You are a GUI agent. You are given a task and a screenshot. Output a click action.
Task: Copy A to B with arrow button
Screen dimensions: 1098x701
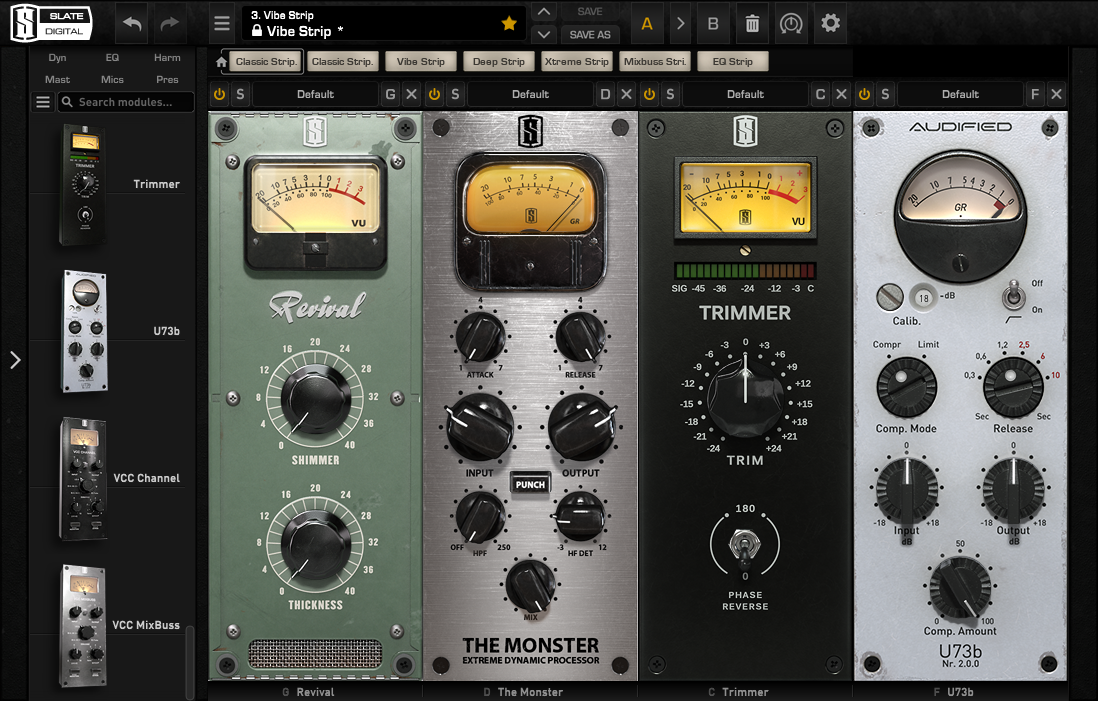pyautogui.click(x=680, y=23)
